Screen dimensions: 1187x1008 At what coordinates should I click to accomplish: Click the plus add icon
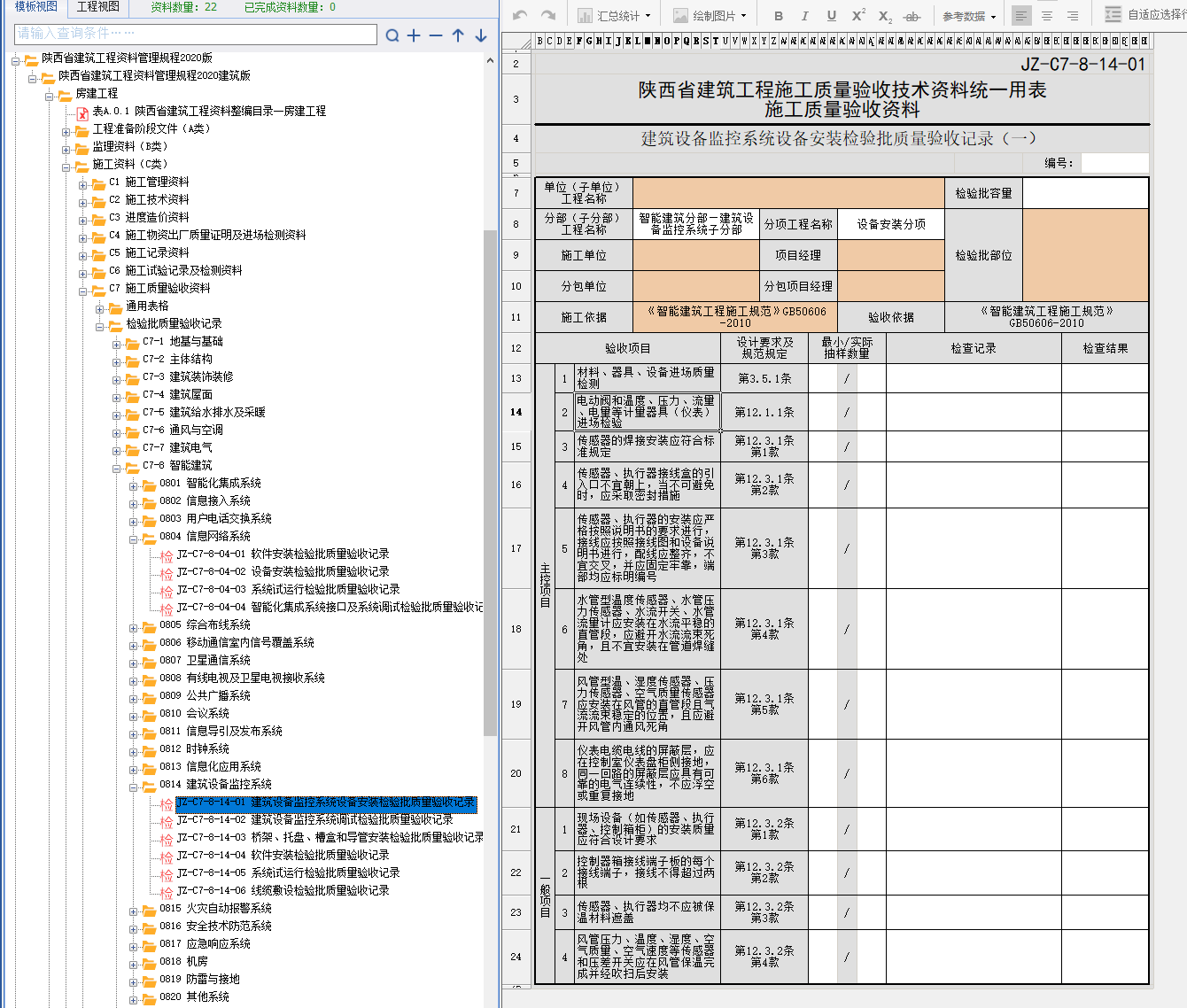click(414, 35)
